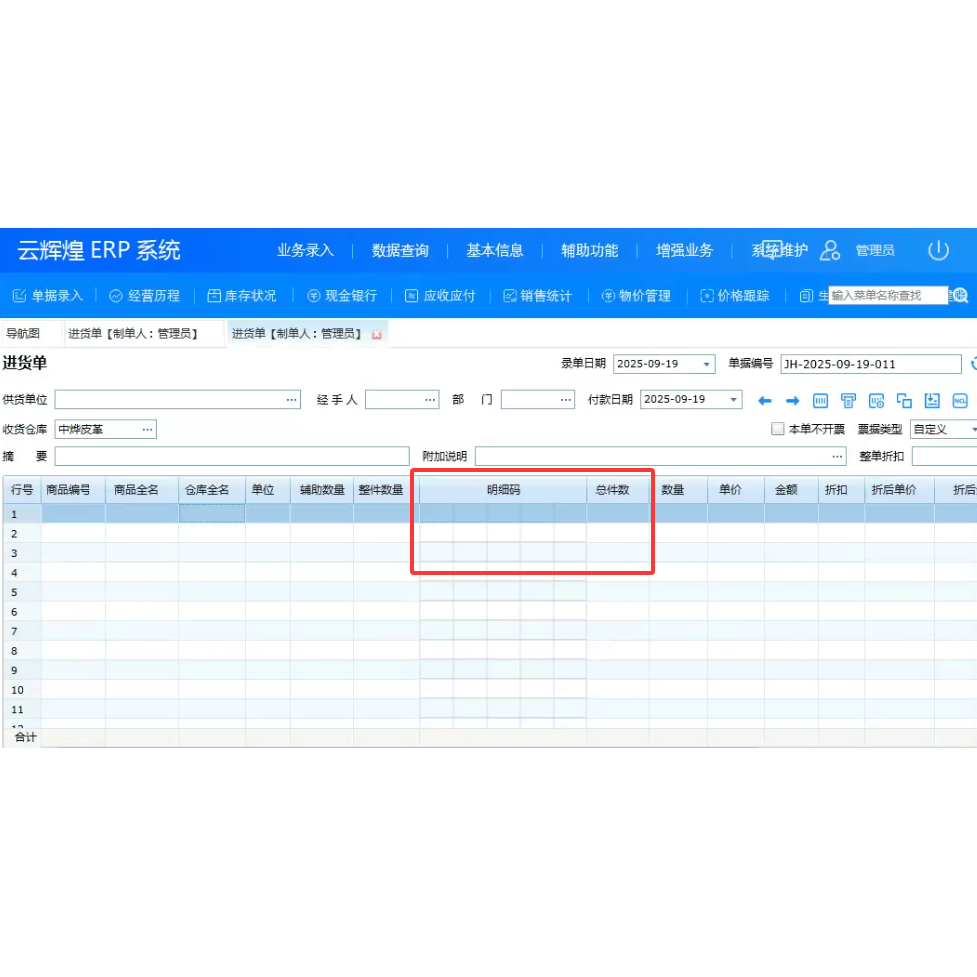Click the 数量 column header
The width and height of the screenshot is (977, 977).
point(678,490)
